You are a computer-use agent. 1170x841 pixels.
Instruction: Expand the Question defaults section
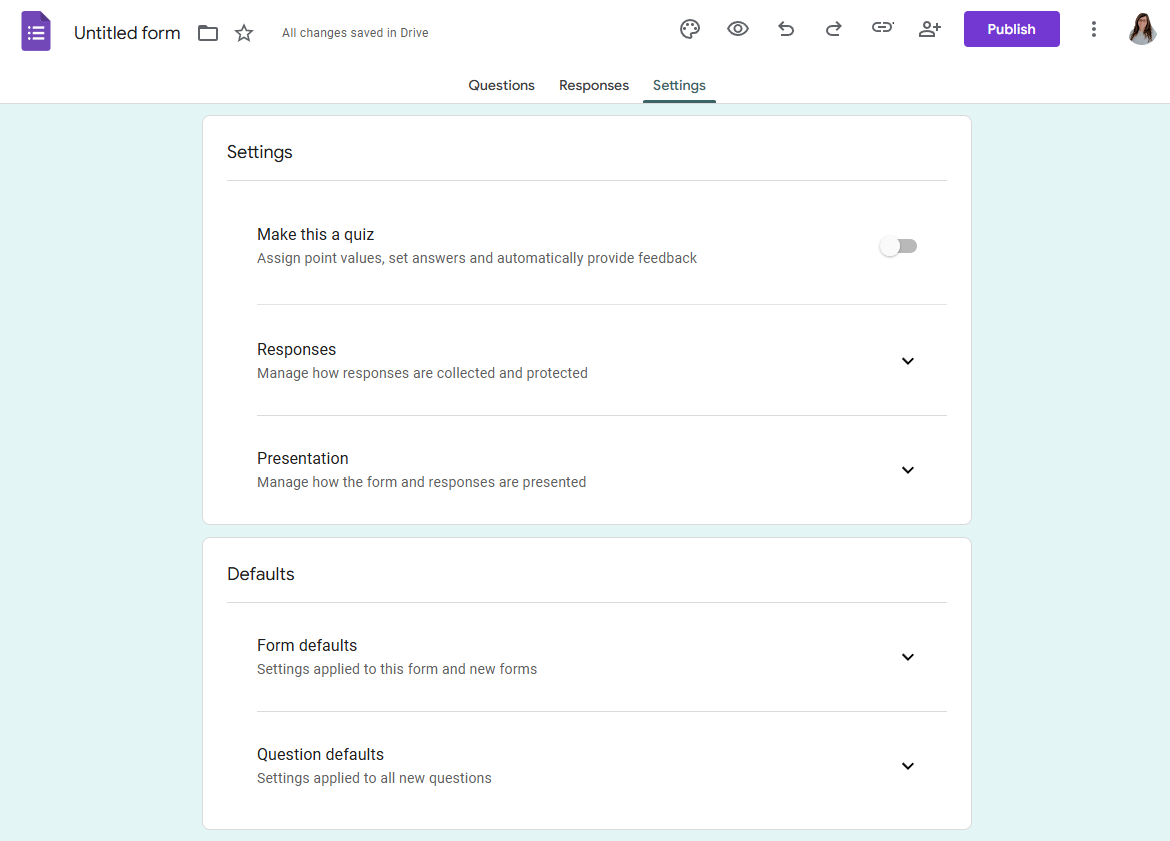click(908, 766)
